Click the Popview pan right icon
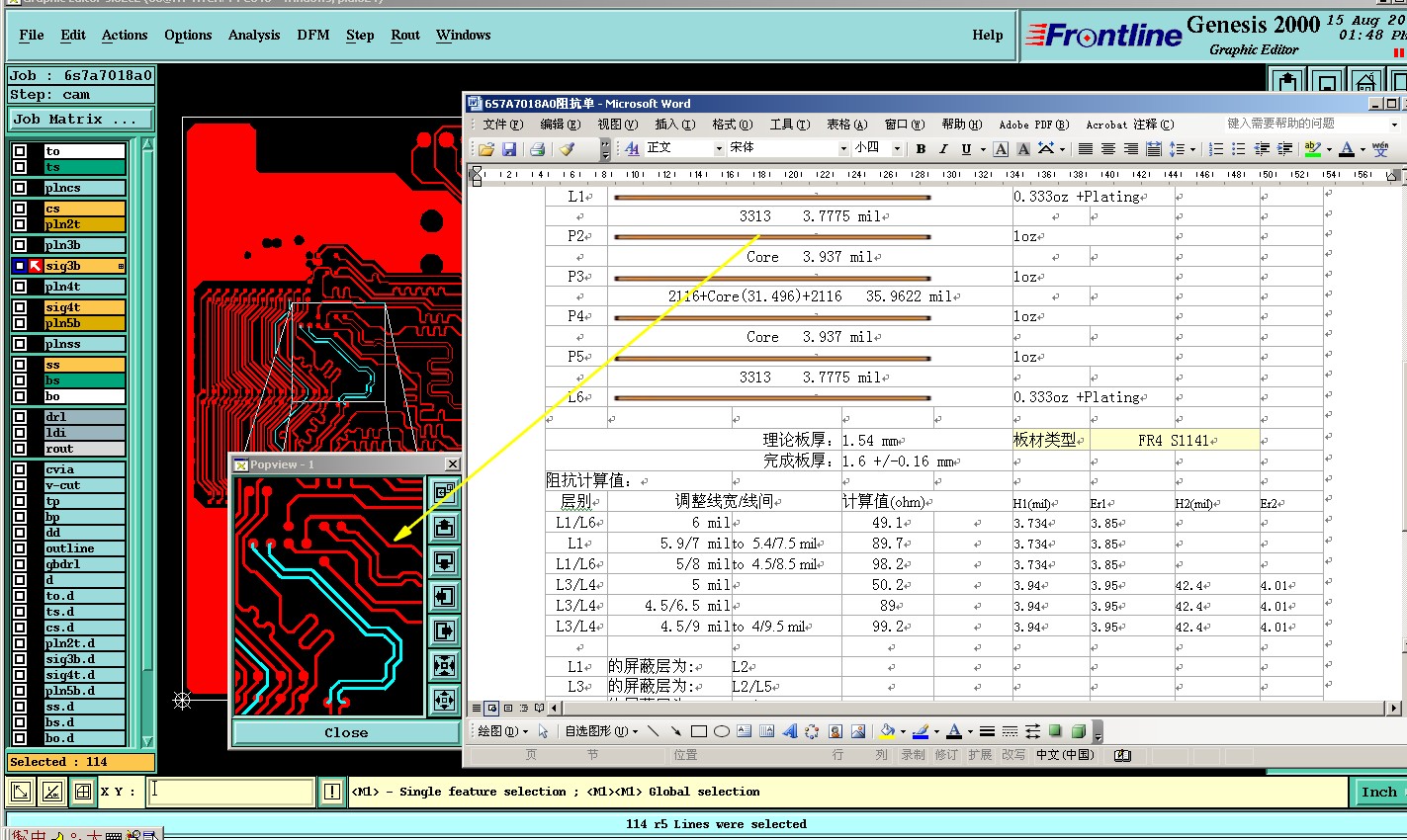 (x=444, y=630)
